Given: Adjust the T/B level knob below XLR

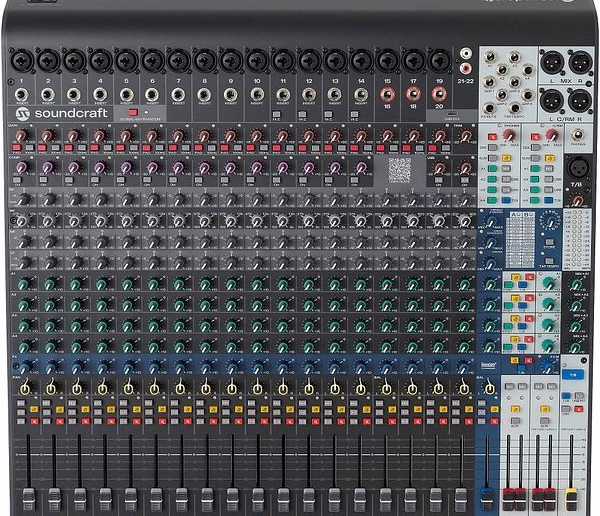Looking at the screenshot, I should (577, 200).
